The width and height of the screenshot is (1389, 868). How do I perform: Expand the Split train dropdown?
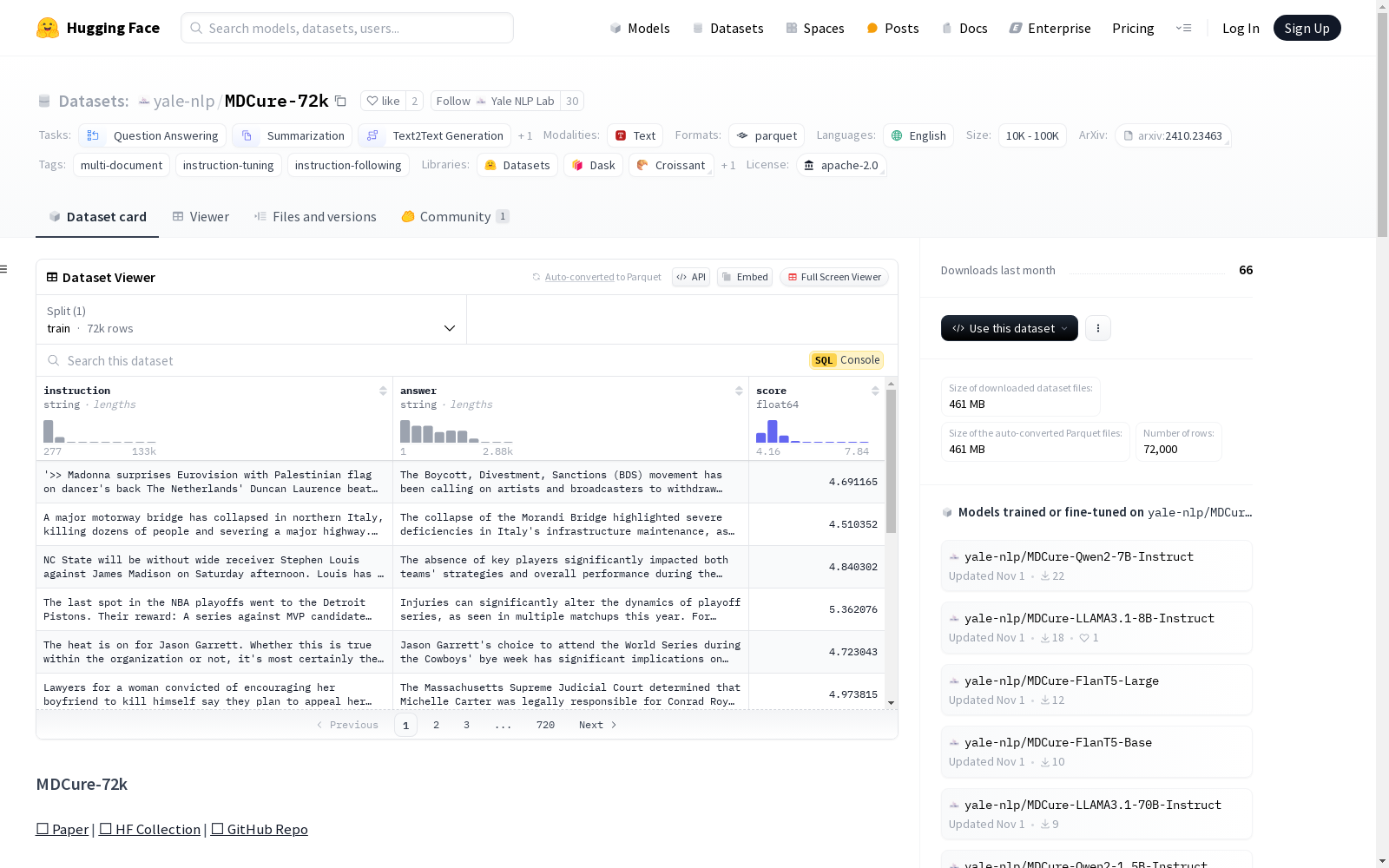click(x=252, y=319)
